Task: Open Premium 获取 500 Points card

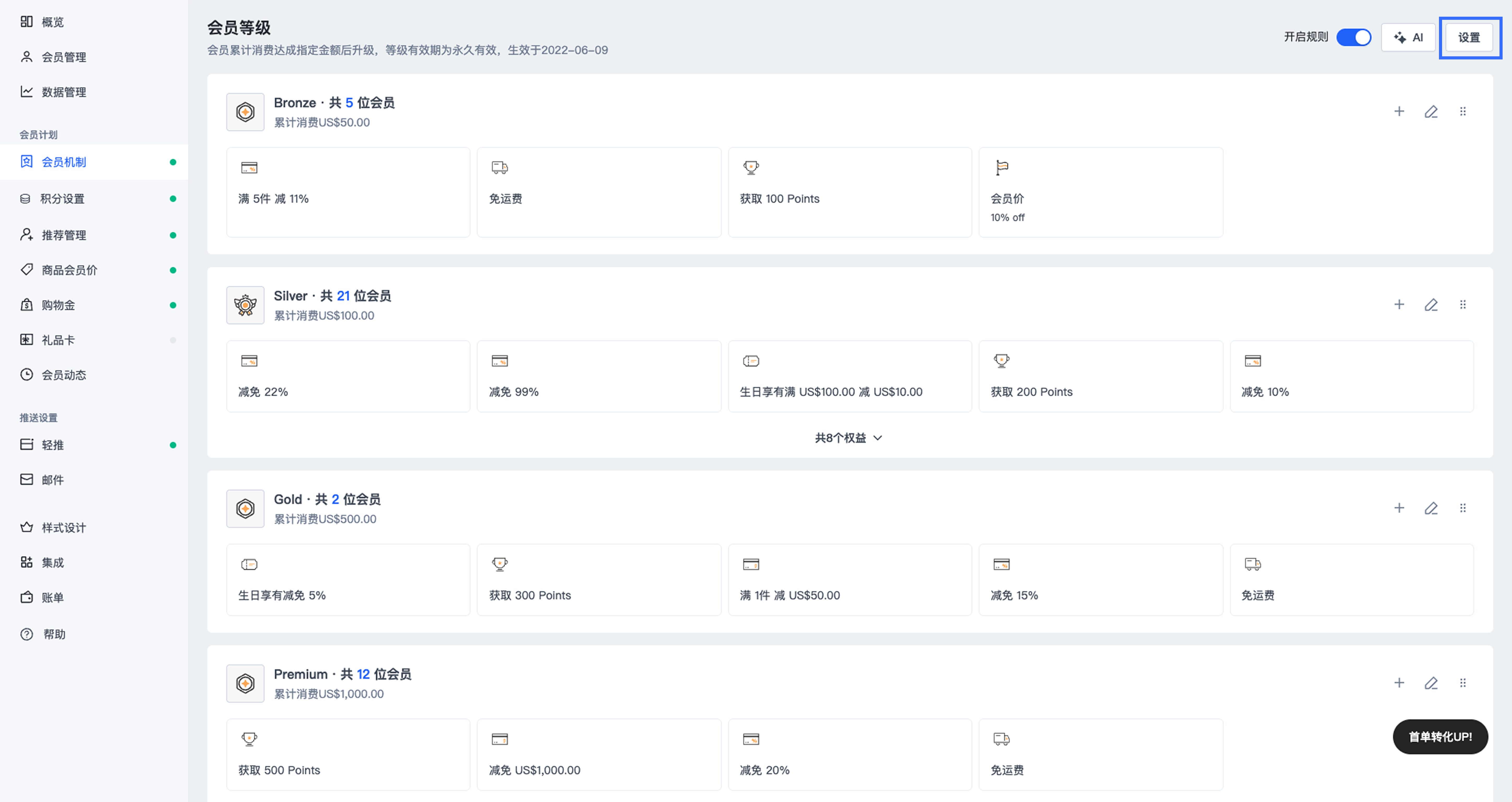Action: tap(348, 755)
